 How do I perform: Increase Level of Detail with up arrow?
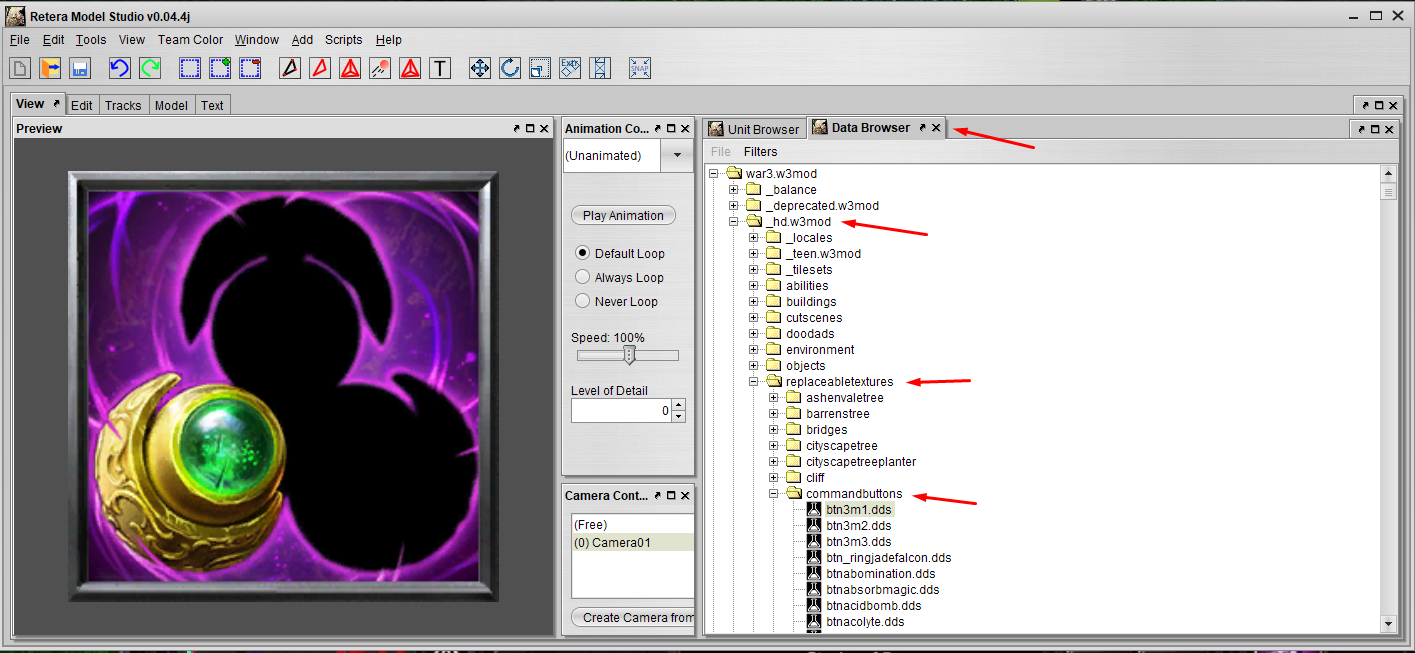pos(679,405)
